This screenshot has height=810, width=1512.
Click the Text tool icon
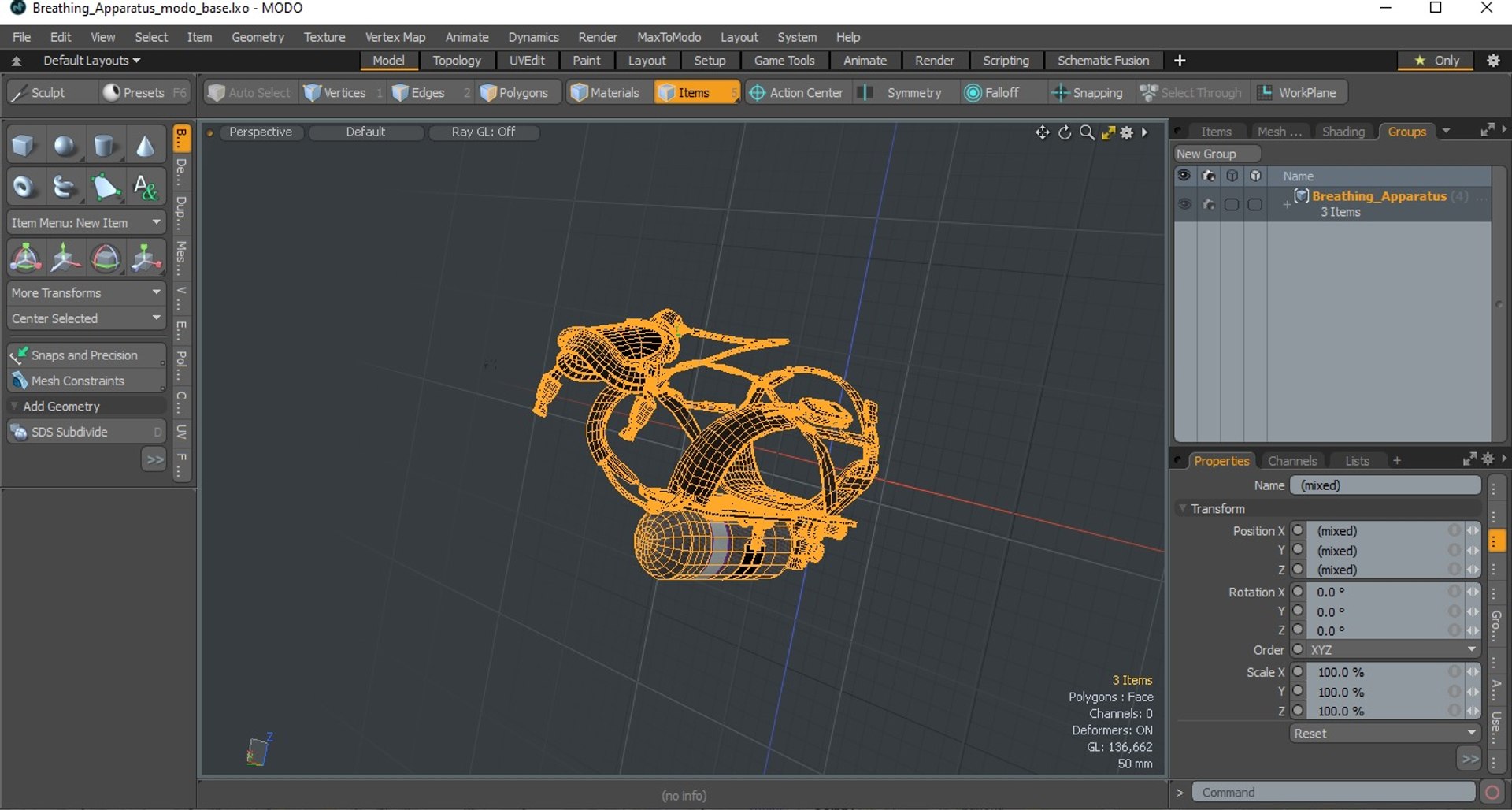[x=145, y=188]
